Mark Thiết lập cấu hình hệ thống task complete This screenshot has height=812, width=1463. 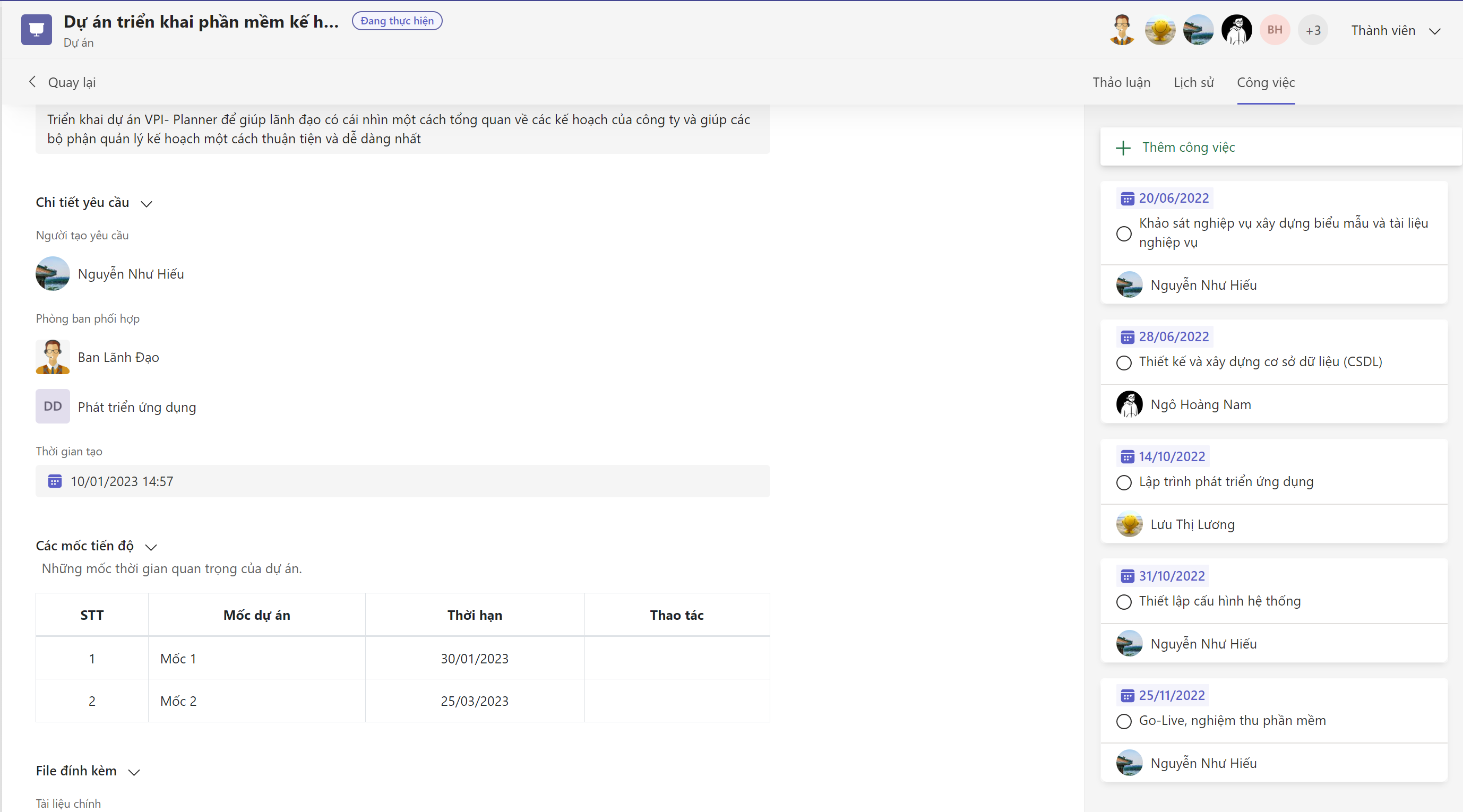(1123, 602)
